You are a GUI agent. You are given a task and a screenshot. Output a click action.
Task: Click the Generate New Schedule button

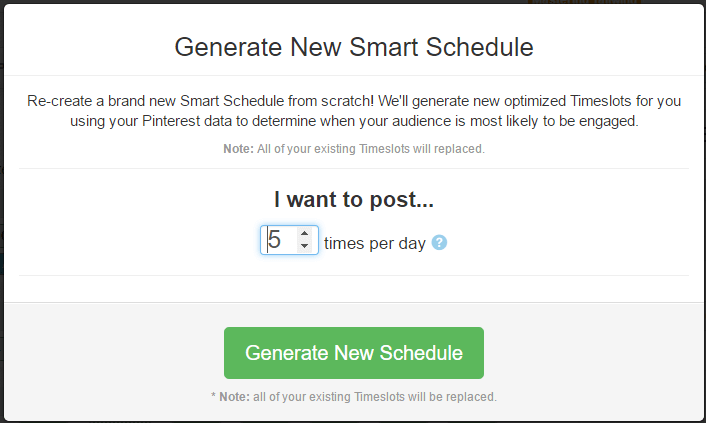click(x=354, y=353)
